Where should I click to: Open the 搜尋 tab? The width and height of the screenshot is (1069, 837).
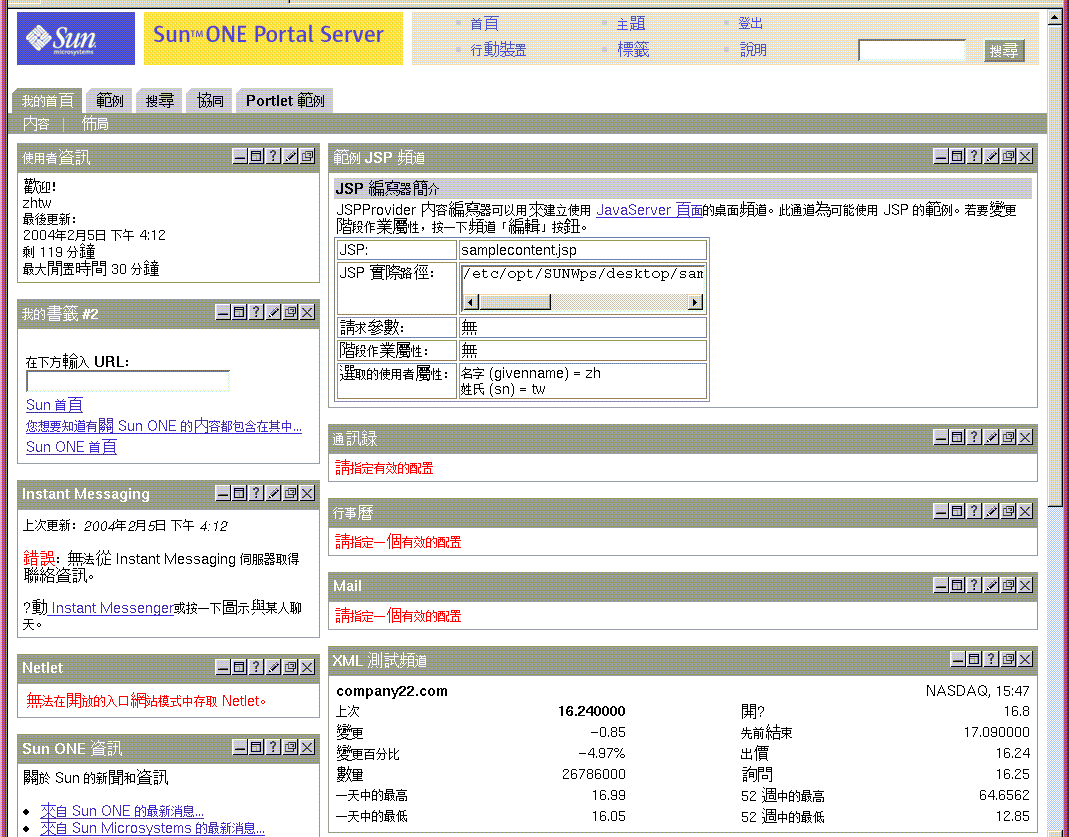pos(160,101)
